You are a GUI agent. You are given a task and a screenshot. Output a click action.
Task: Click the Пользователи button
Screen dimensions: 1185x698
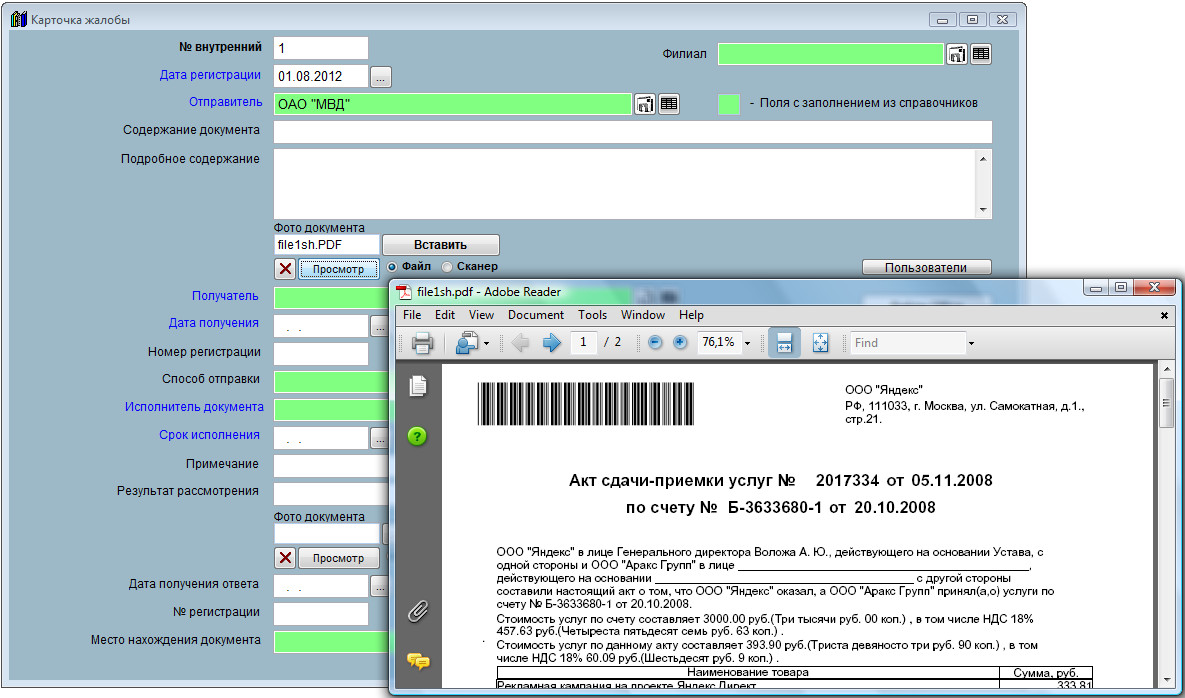pyautogui.click(x=926, y=268)
